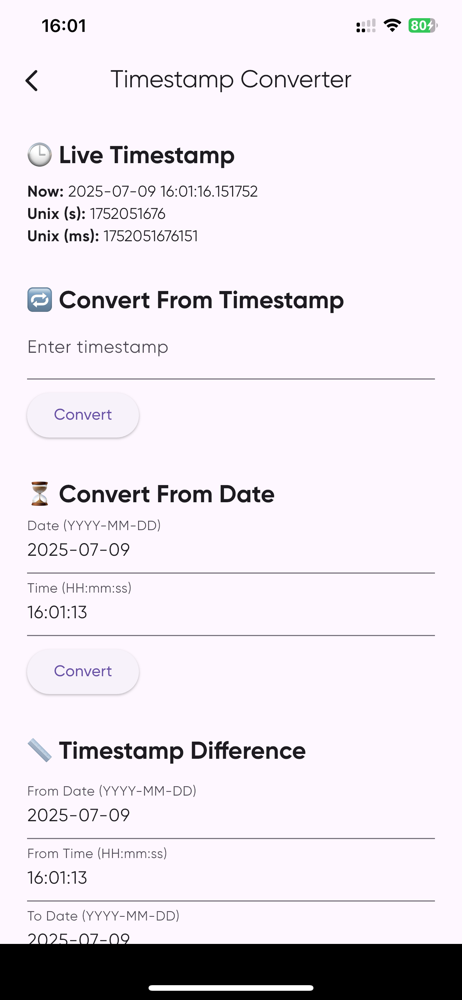The height and width of the screenshot is (1000, 462).
Task: Click the ruler icon beside Timestamp Difference
Action: coord(40,750)
